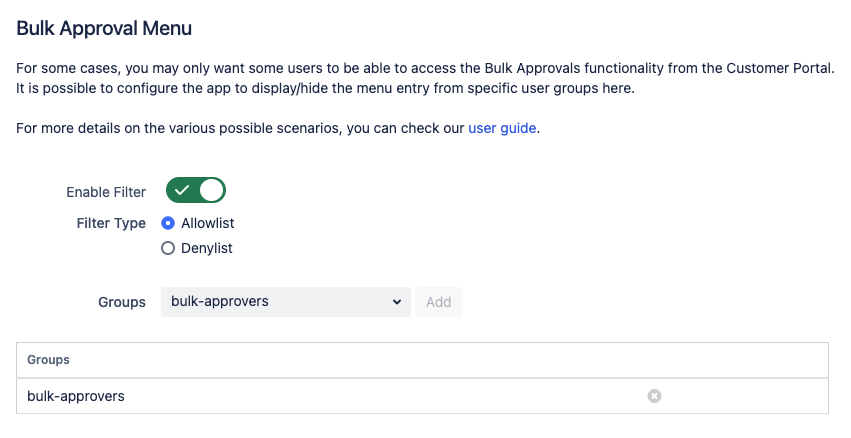Select the Denylist radio button
This screenshot has width=851, height=438.
(x=168, y=248)
